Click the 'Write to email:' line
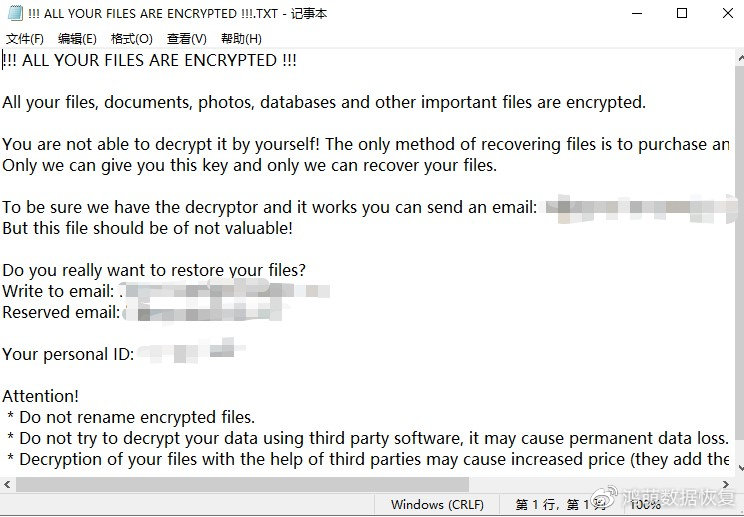 pyautogui.click(x=58, y=291)
